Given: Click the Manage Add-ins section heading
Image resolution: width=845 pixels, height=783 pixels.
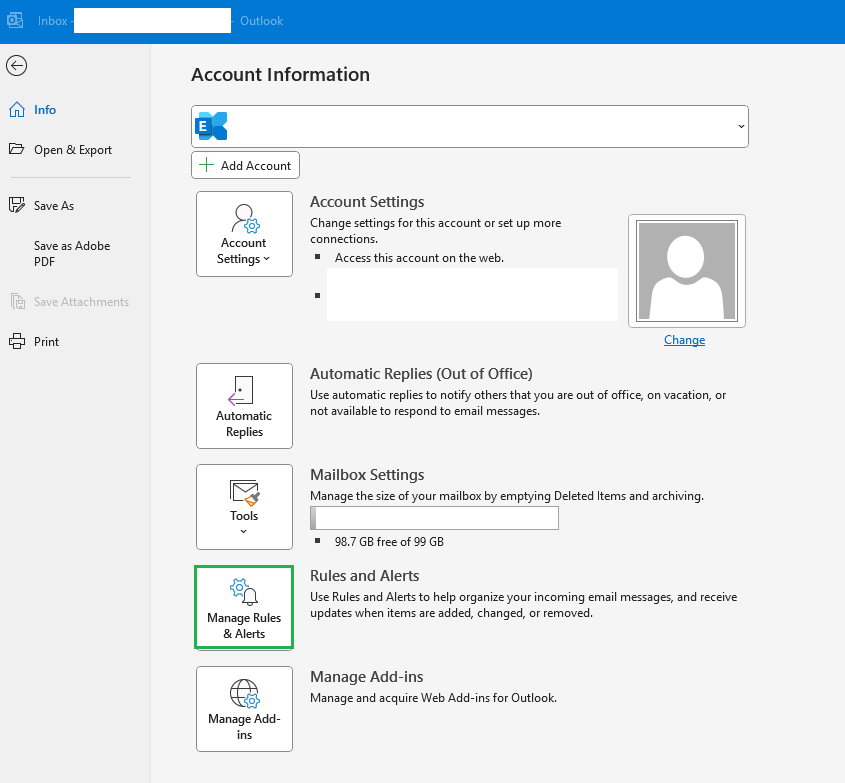Looking at the screenshot, I should pos(366,677).
